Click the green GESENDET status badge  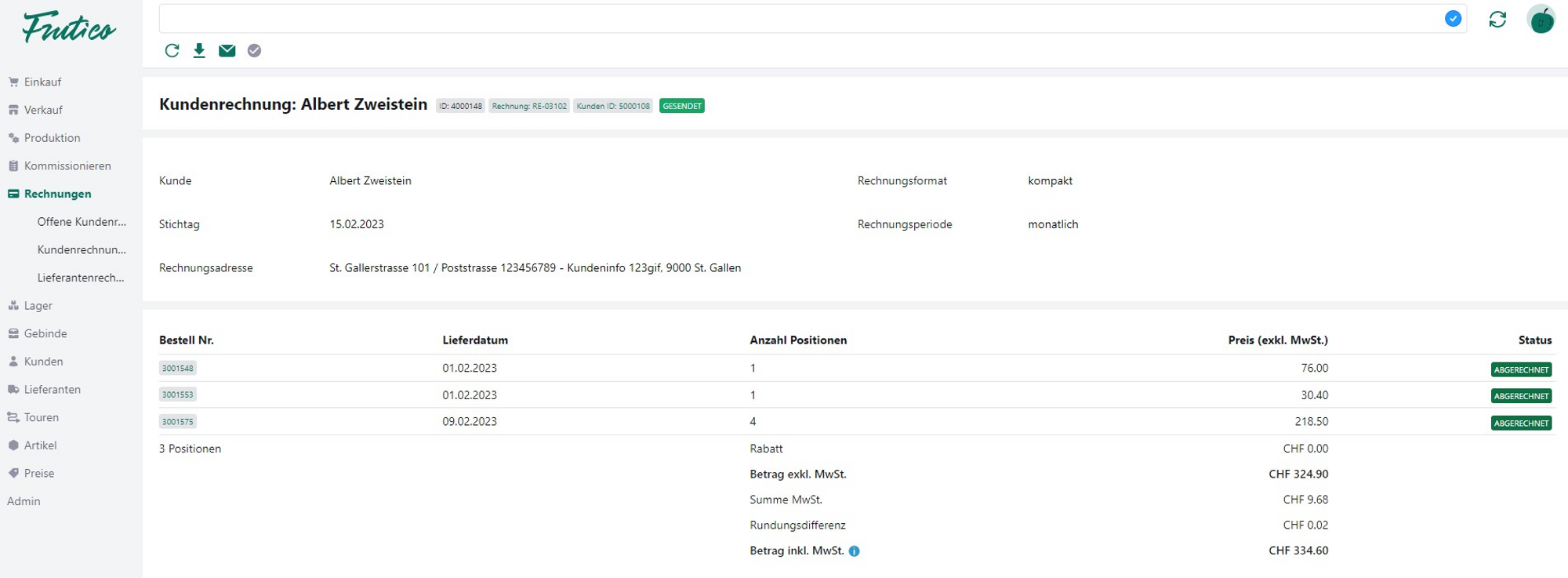coord(681,106)
